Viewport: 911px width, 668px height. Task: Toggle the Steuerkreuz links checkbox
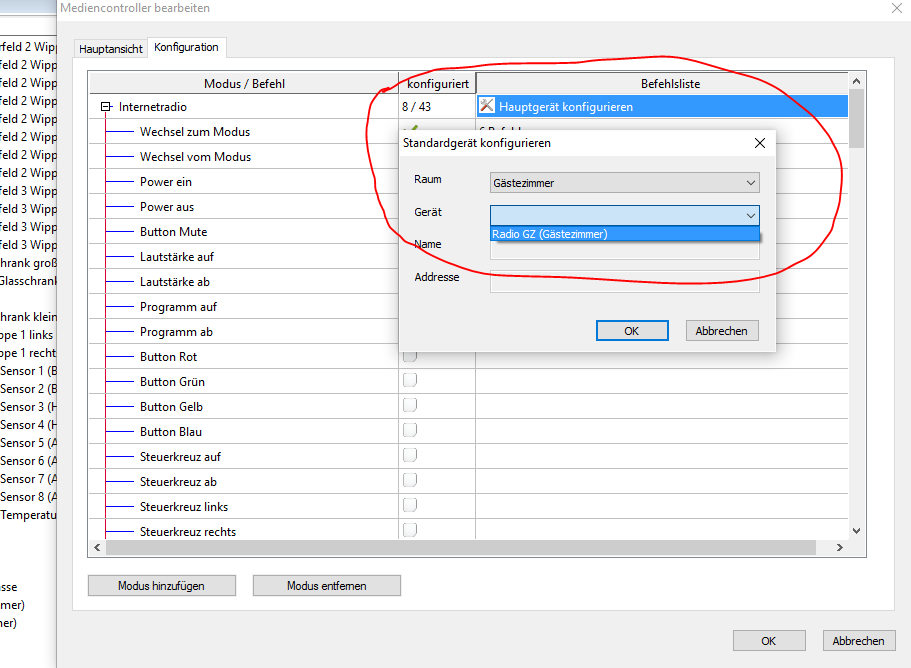[x=410, y=505]
